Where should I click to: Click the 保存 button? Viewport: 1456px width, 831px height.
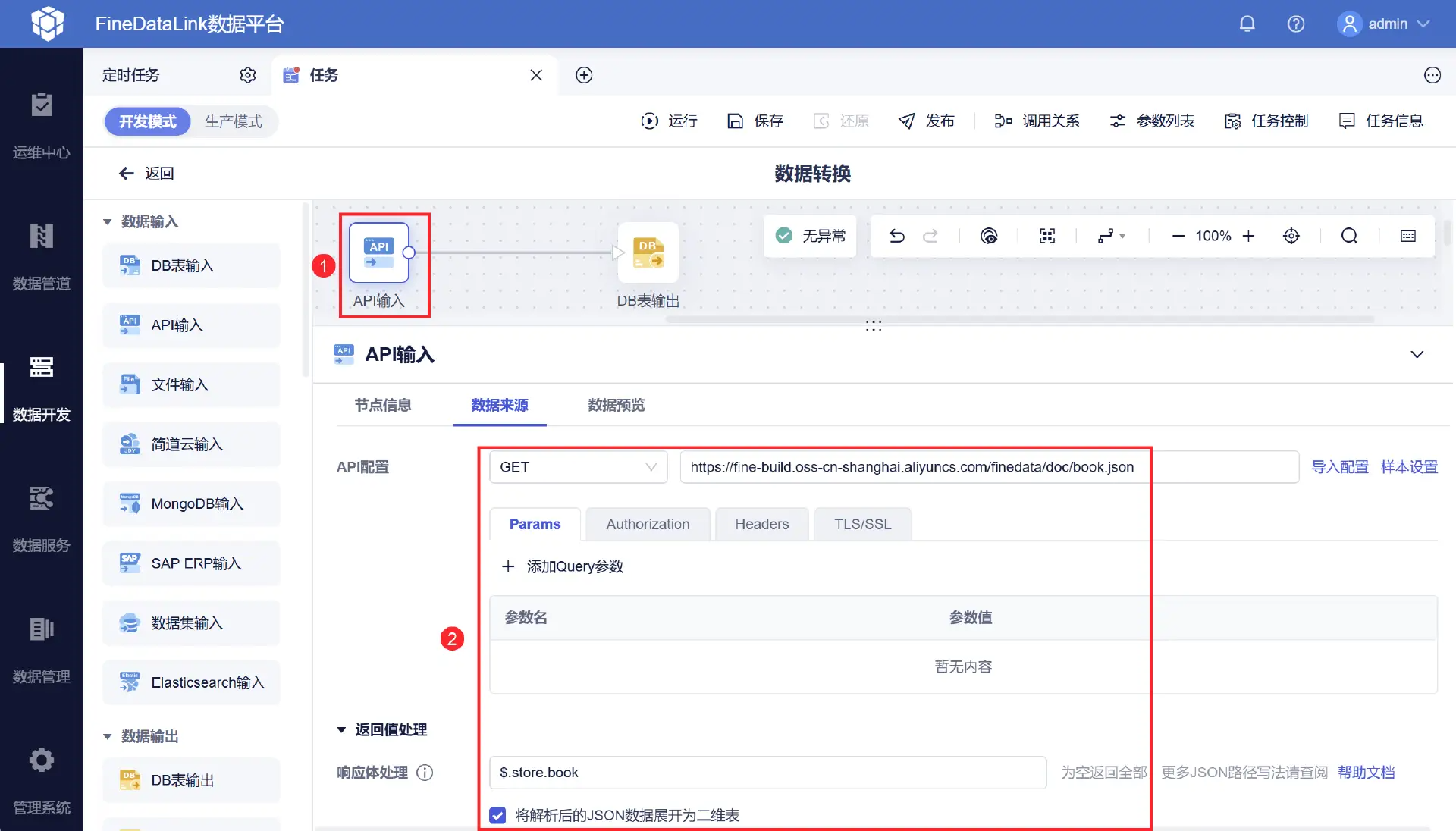pyautogui.click(x=755, y=121)
